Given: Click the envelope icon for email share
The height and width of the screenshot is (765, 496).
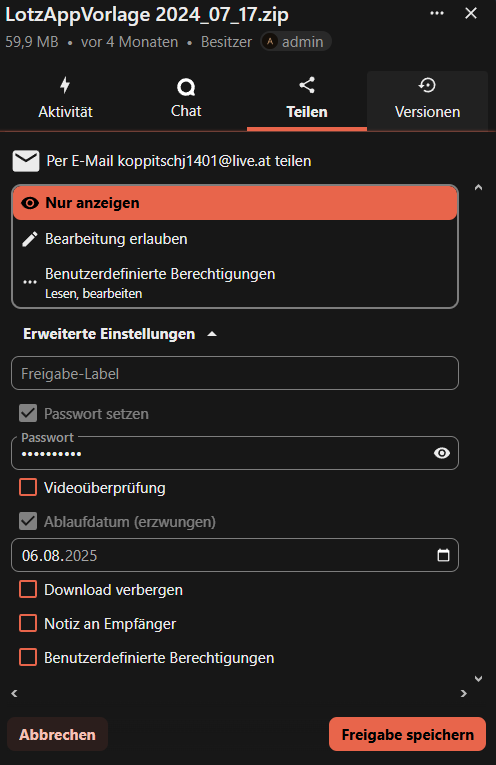Looking at the screenshot, I should click(26, 161).
